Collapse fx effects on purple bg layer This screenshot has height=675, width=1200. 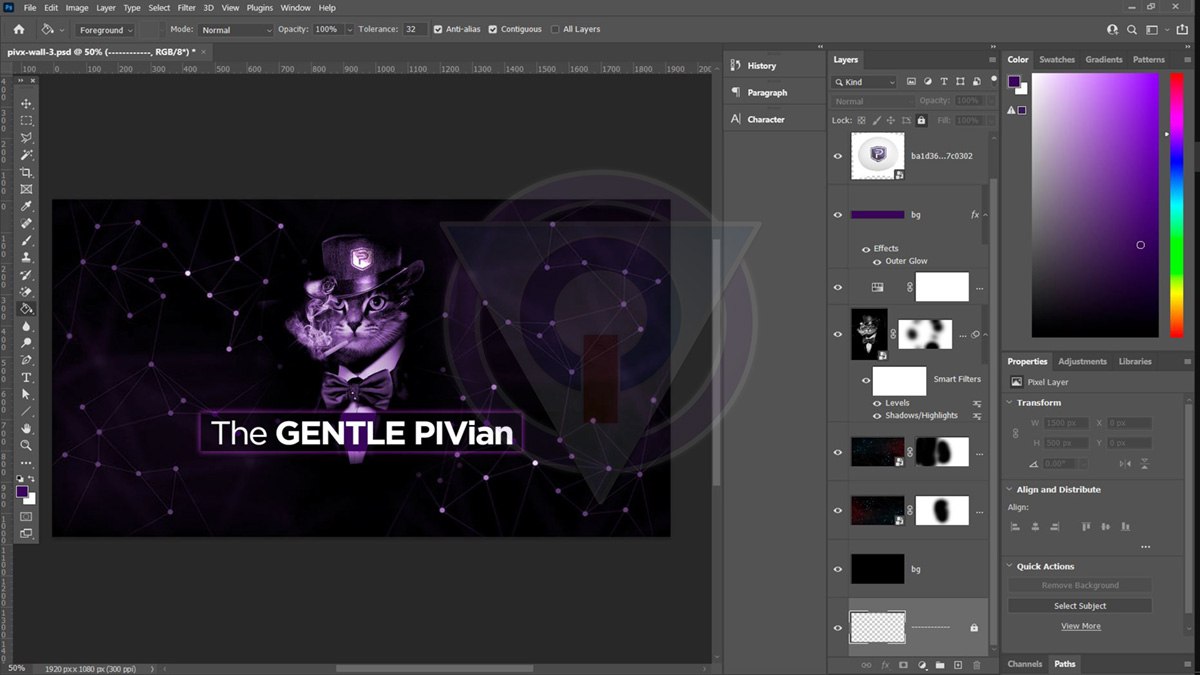tap(985, 215)
